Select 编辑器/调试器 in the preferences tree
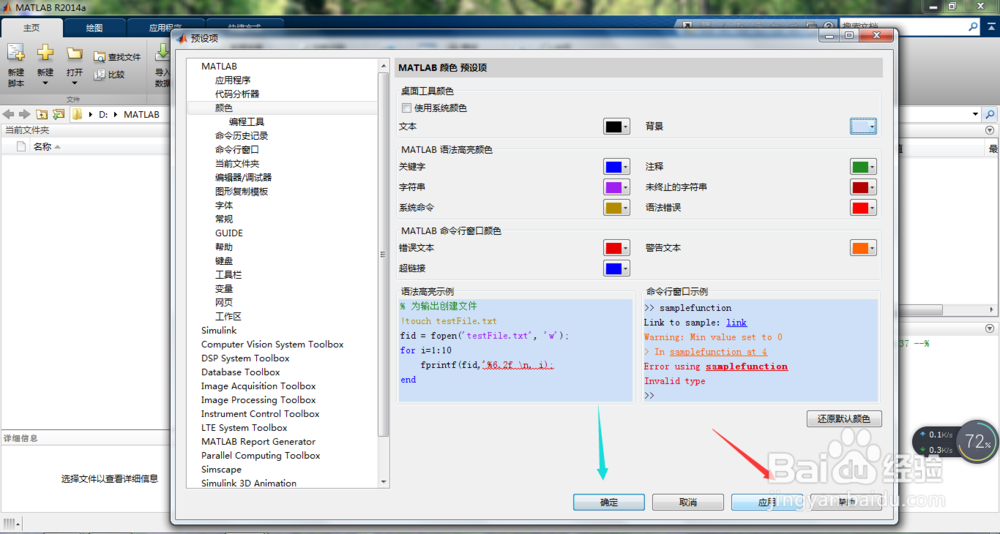Viewport: 1000px width, 534px height. click(243, 177)
